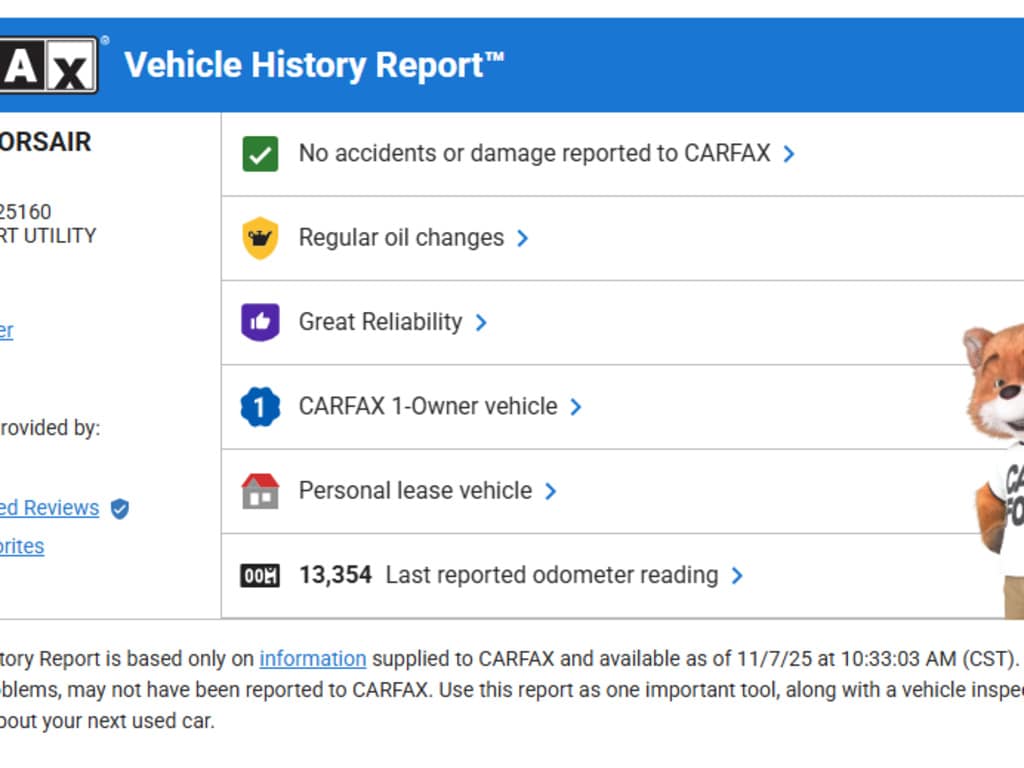Click the blue 1-Owner badge icon
Screen dimensions: 1024x768
[x=260, y=407]
